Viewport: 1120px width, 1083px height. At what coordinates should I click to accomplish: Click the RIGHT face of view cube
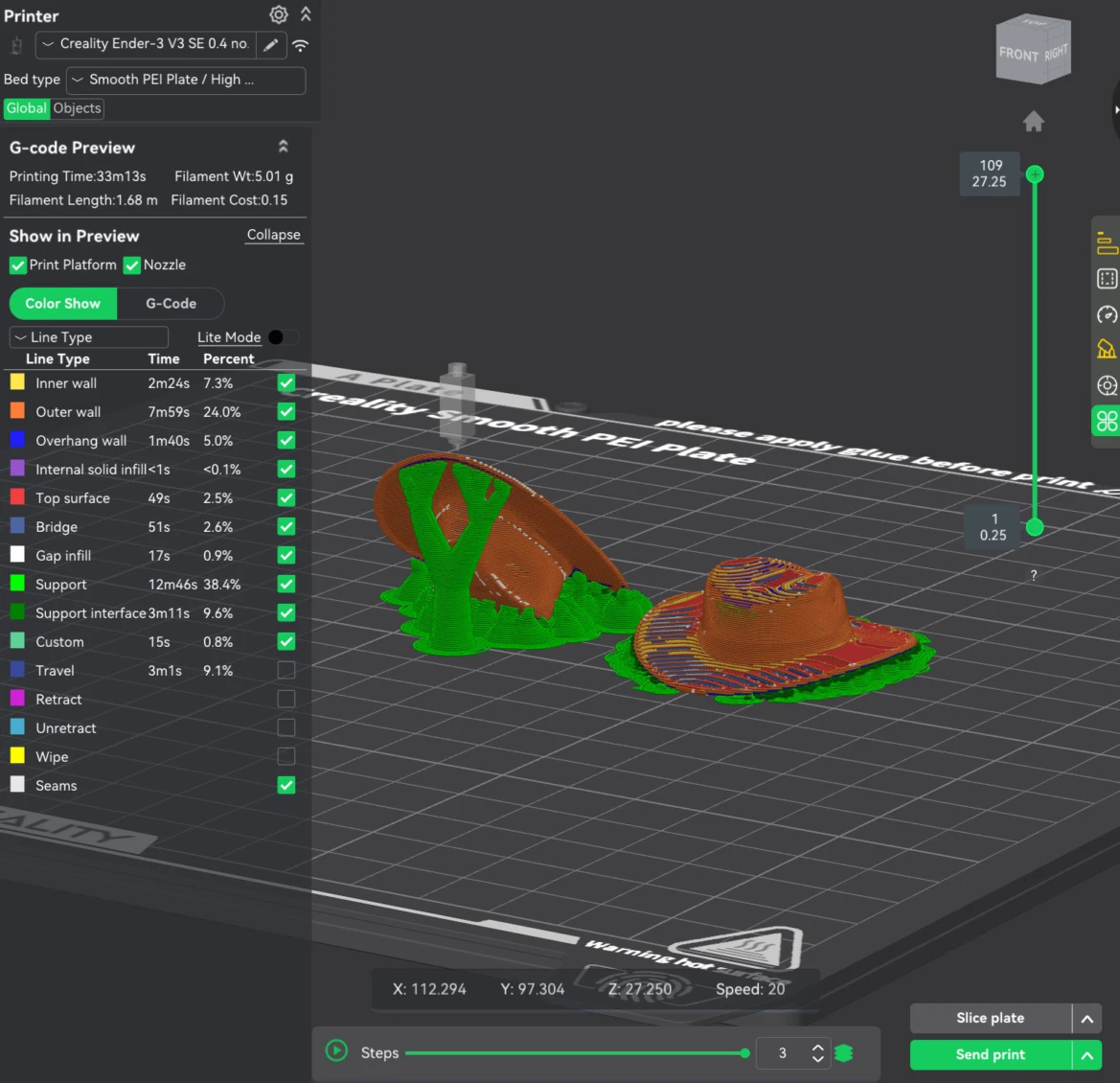(1056, 52)
